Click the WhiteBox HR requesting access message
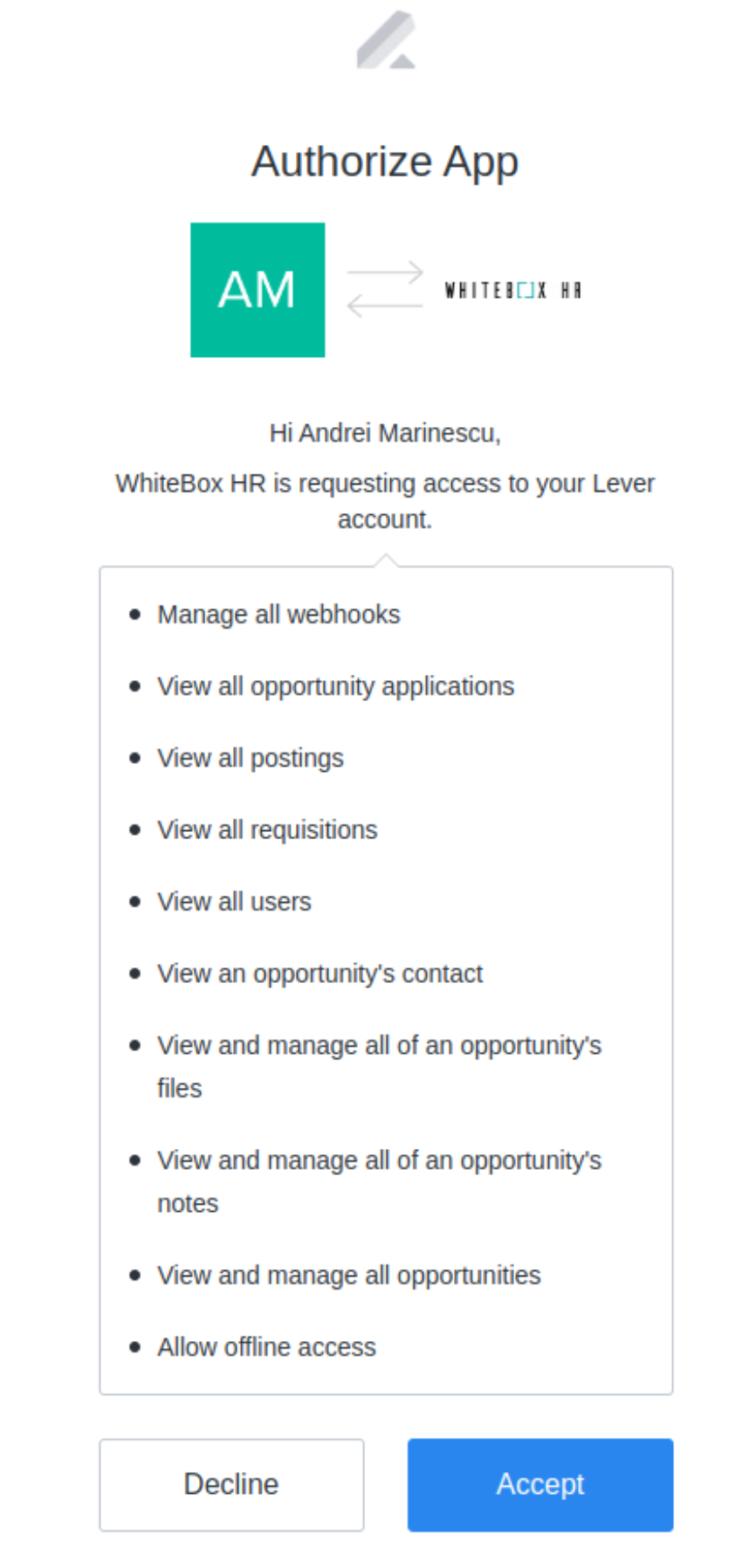This screenshot has width=749, height=1568. pyautogui.click(x=385, y=501)
